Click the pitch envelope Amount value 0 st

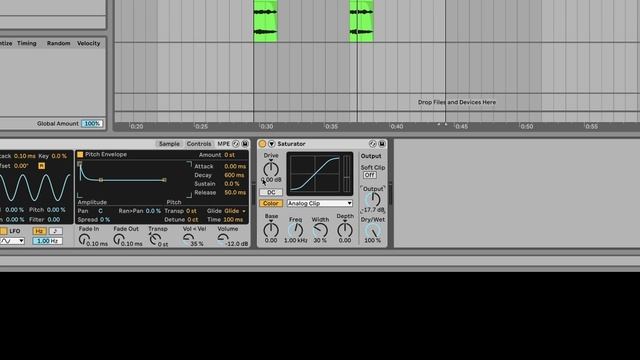229,155
